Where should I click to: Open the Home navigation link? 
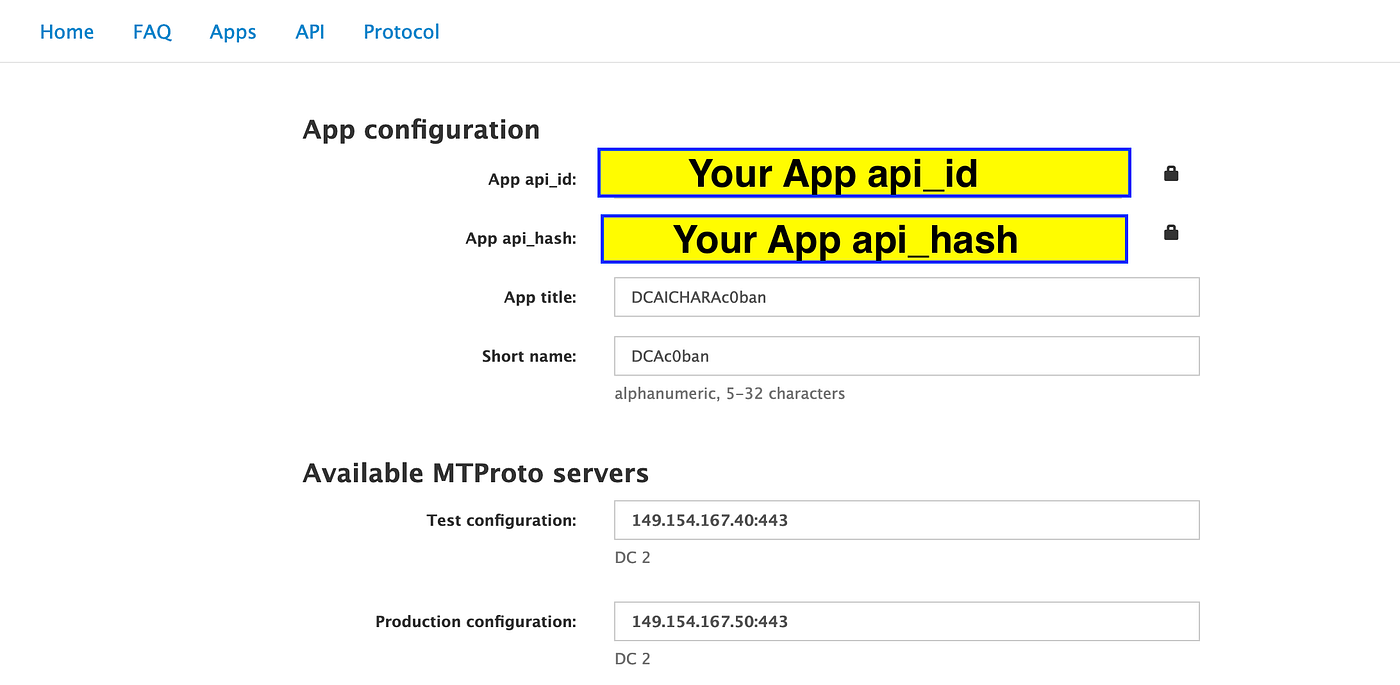[x=67, y=32]
